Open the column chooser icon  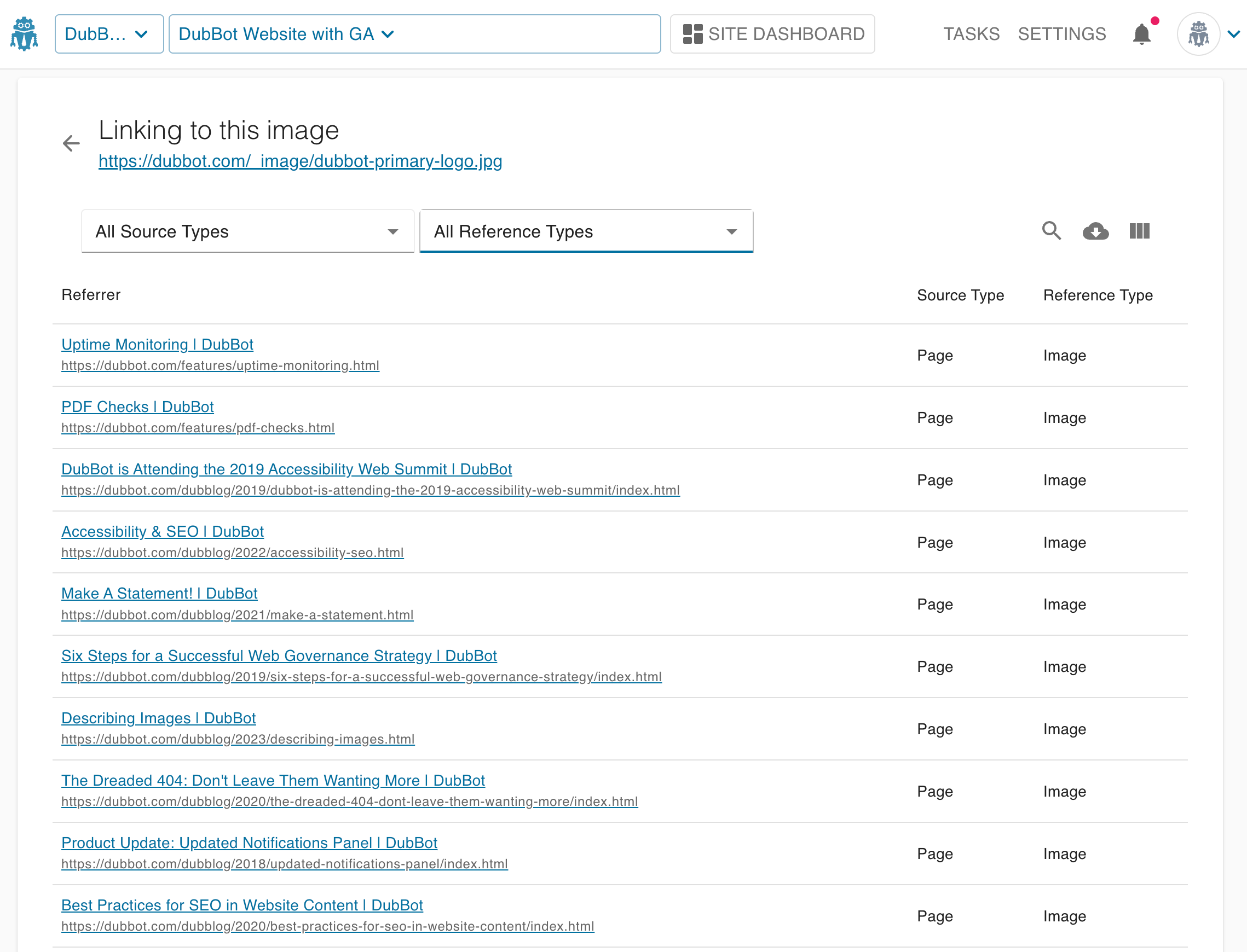1139,231
